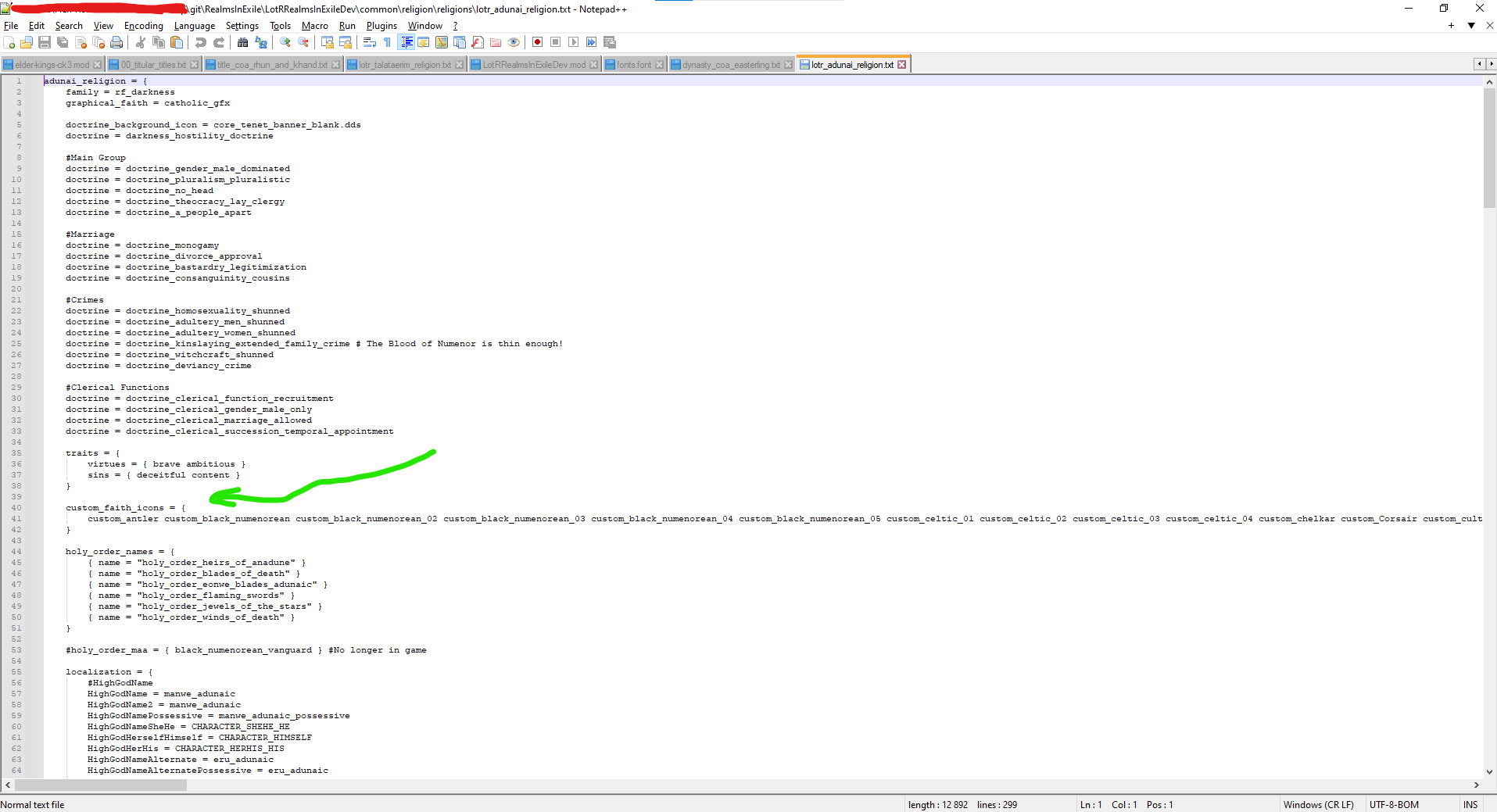Copy selection with the Copy toolbar icon
Screen dimensions: 1497x812
coord(159,42)
